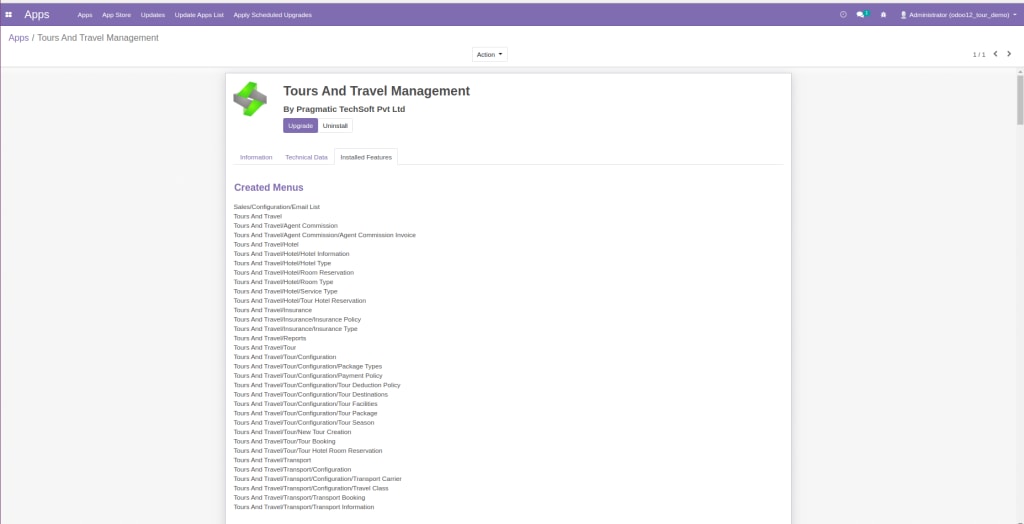
Task: Switch to the Information tab
Action: point(256,157)
